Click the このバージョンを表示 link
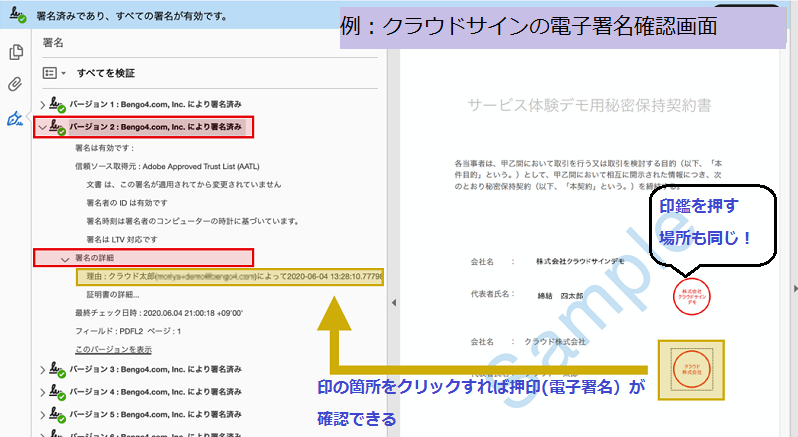 click(x=113, y=349)
